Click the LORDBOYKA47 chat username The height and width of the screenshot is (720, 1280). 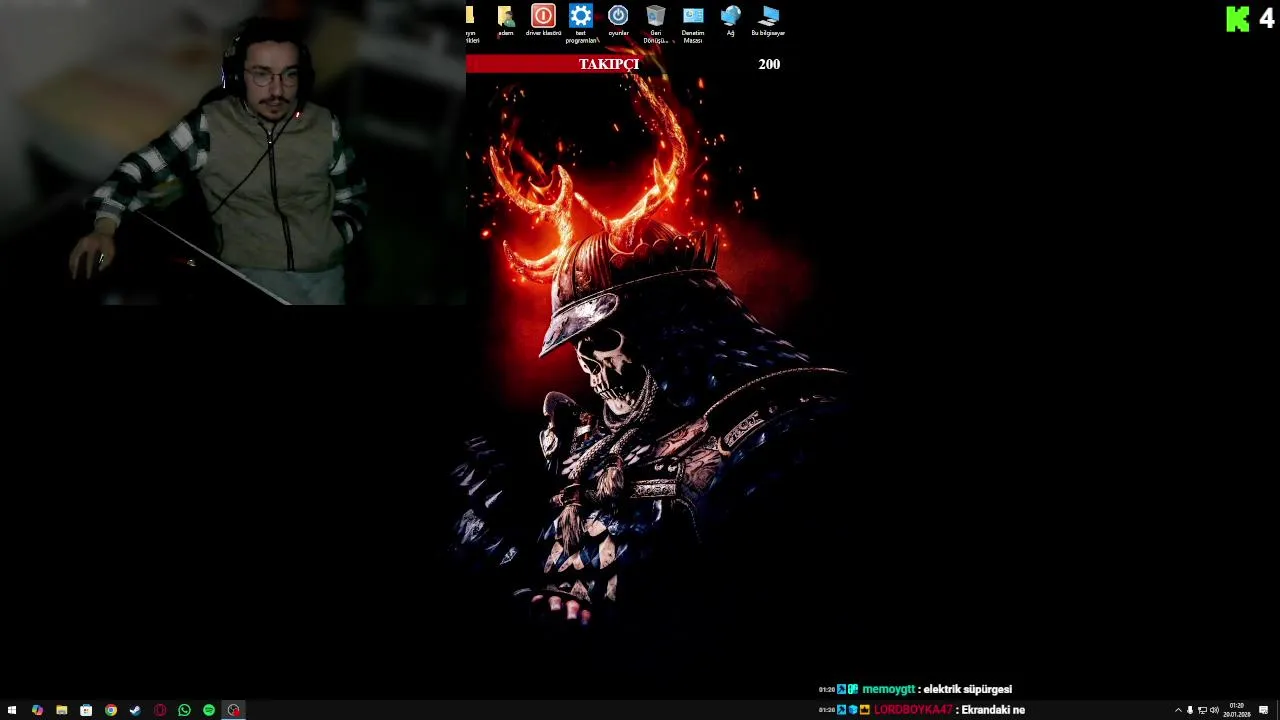pyautogui.click(x=913, y=710)
